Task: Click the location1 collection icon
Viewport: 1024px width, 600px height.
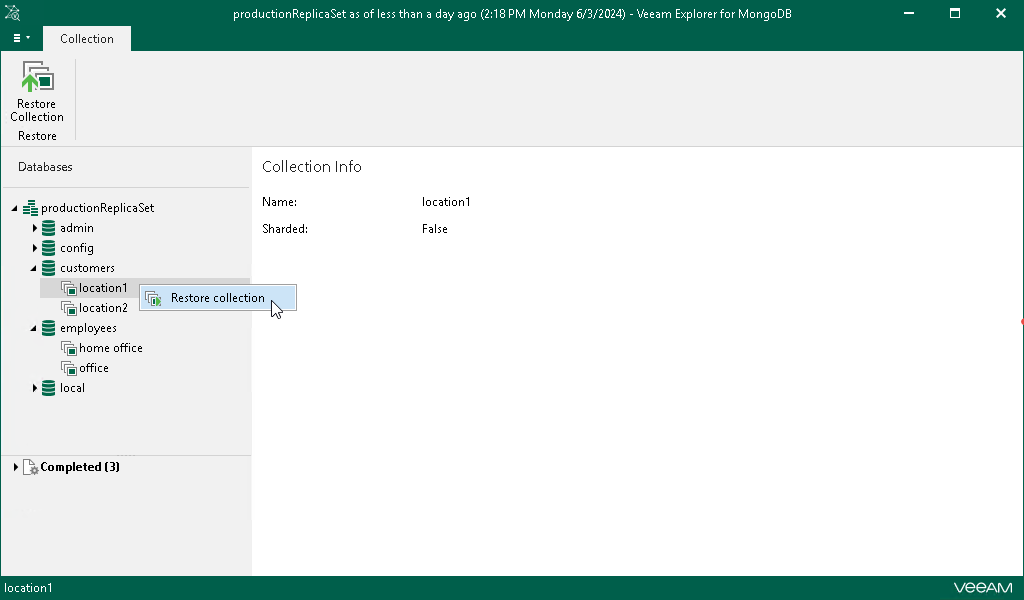Action: click(x=69, y=288)
